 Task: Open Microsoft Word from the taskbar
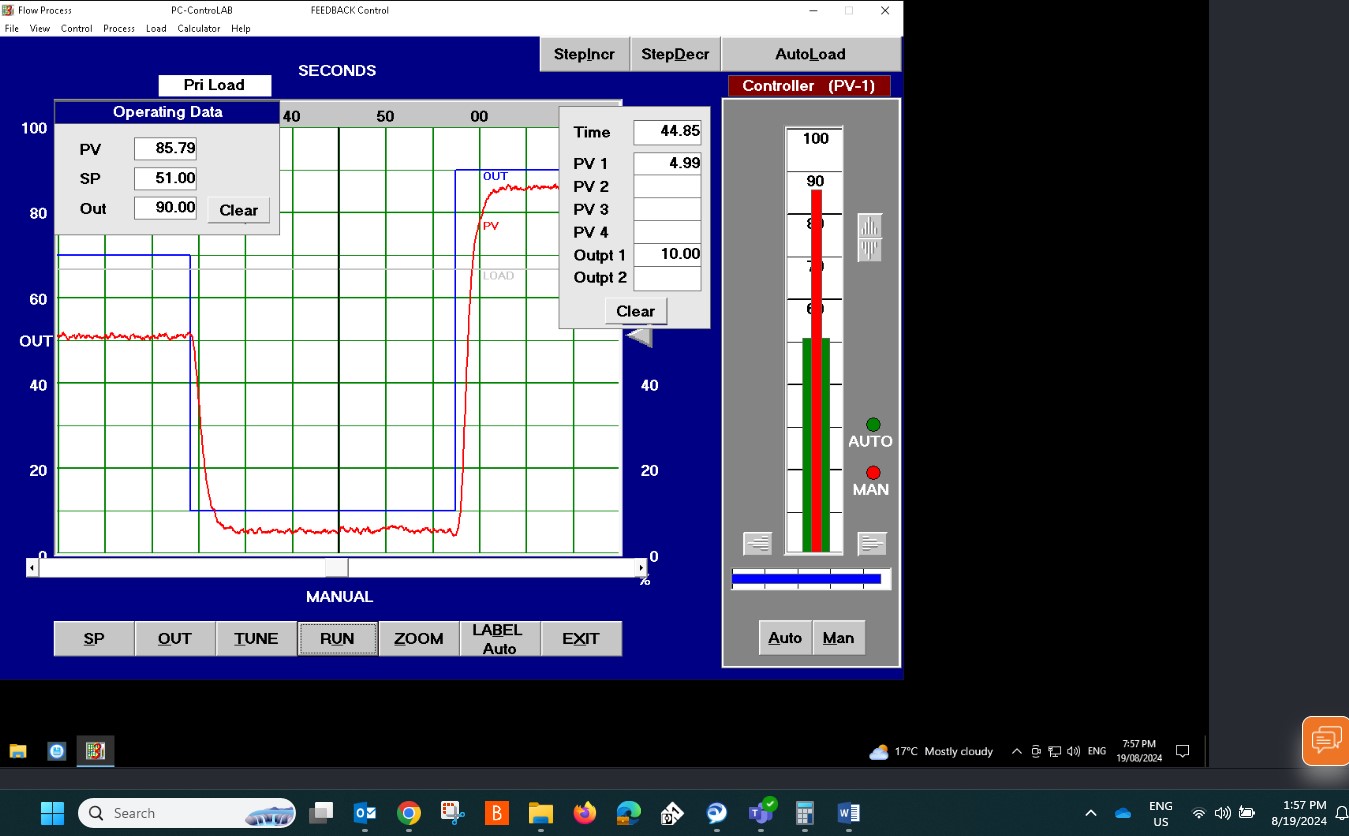849,813
